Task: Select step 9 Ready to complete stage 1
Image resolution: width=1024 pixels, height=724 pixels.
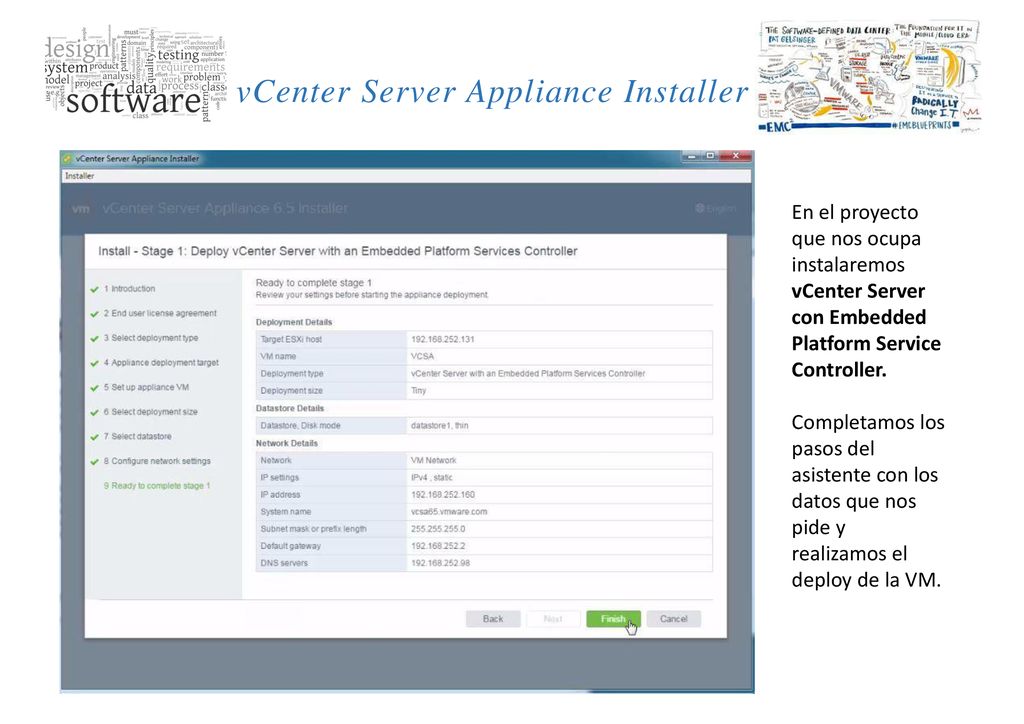Action: 157,486
